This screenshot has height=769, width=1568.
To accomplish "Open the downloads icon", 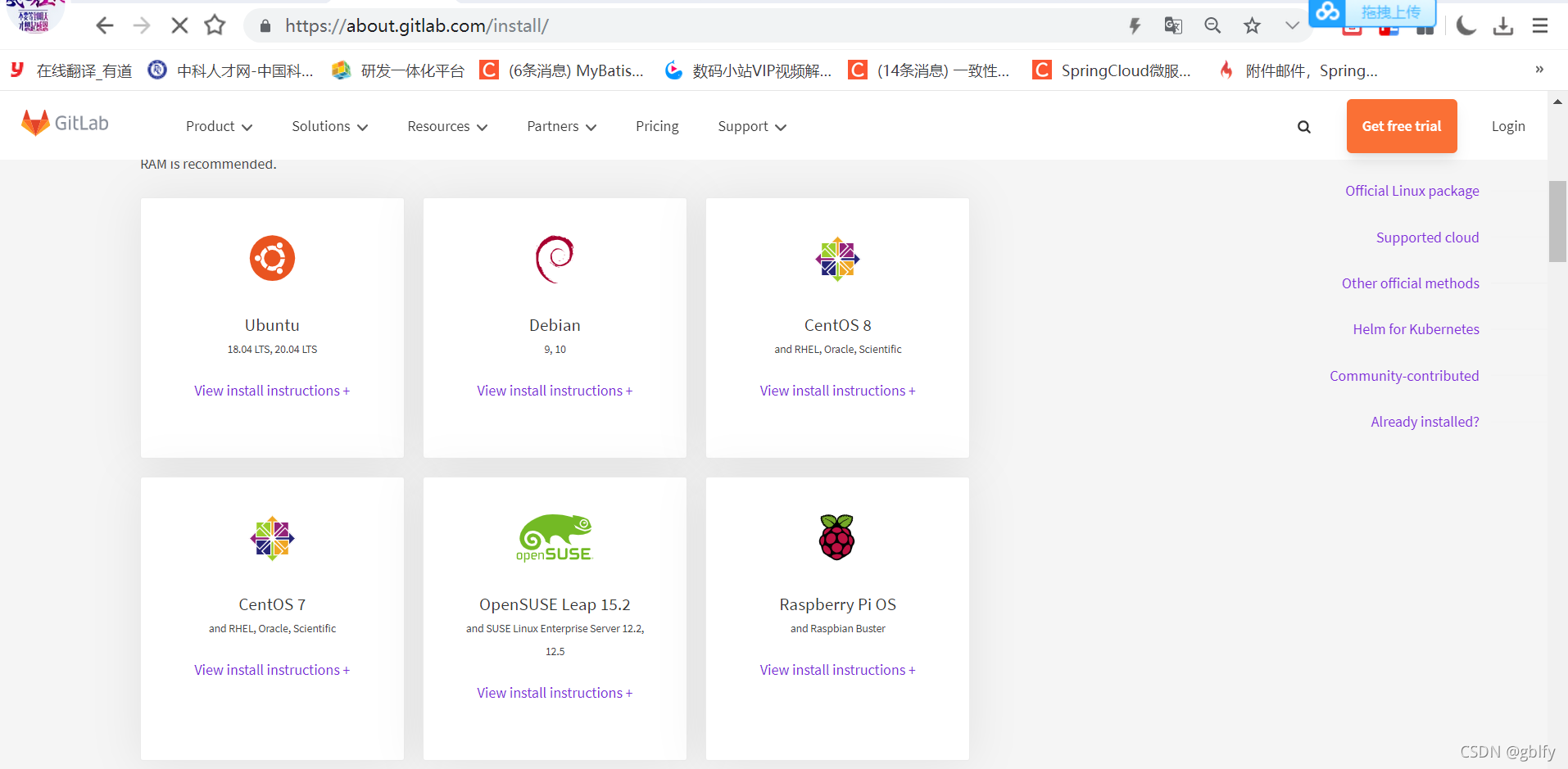I will coord(1503,26).
